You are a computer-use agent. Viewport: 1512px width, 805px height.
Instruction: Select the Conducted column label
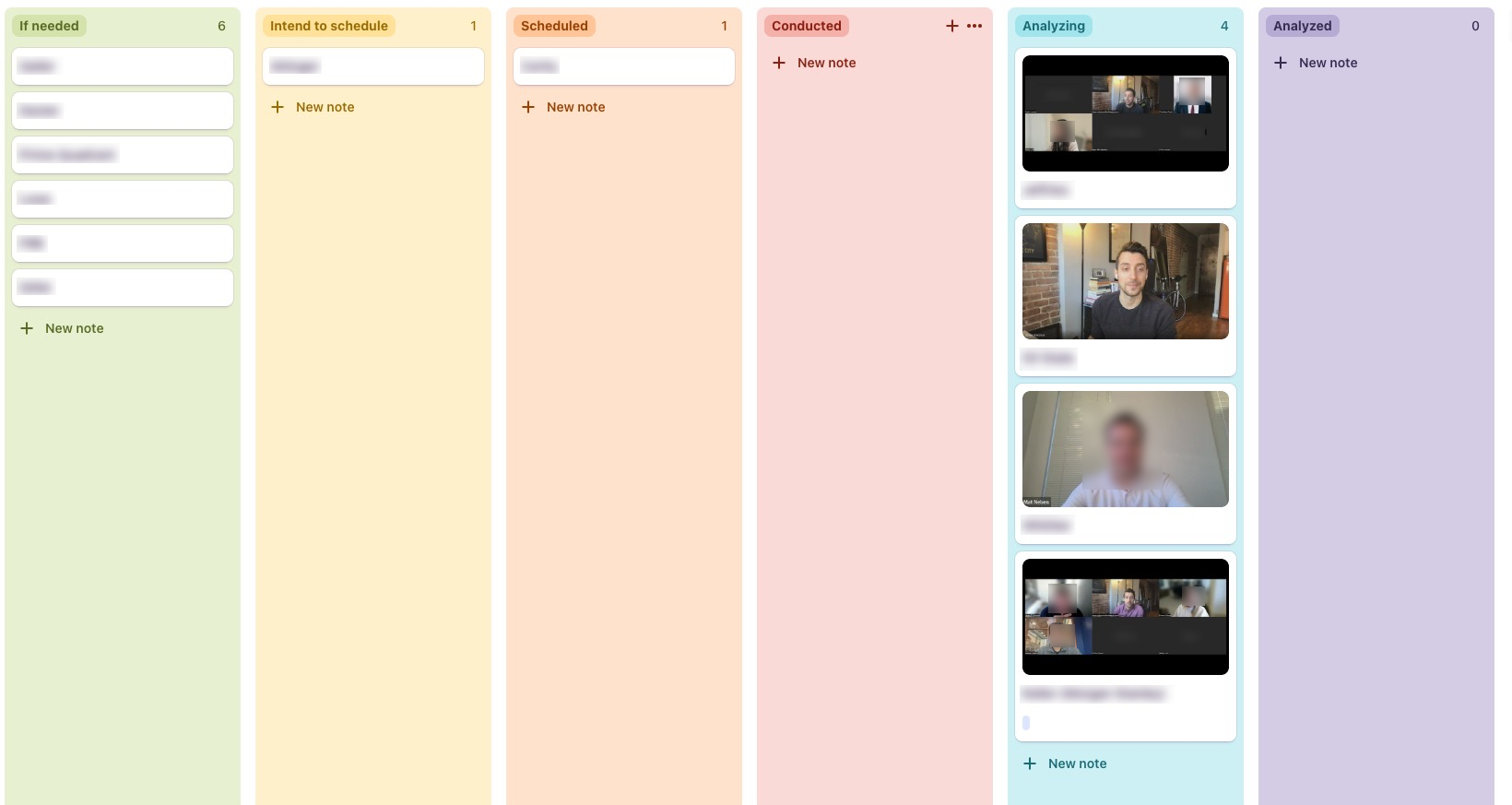[x=807, y=26]
